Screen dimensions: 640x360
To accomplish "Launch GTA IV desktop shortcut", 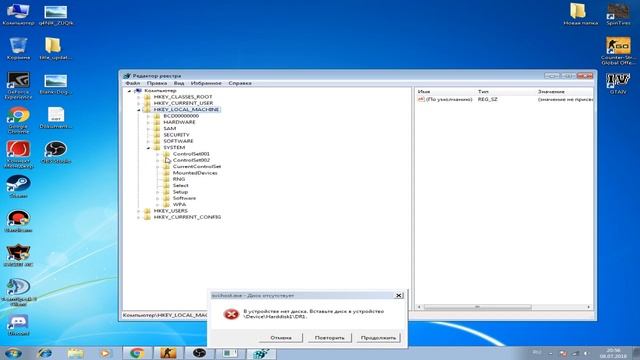I will pos(618,83).
